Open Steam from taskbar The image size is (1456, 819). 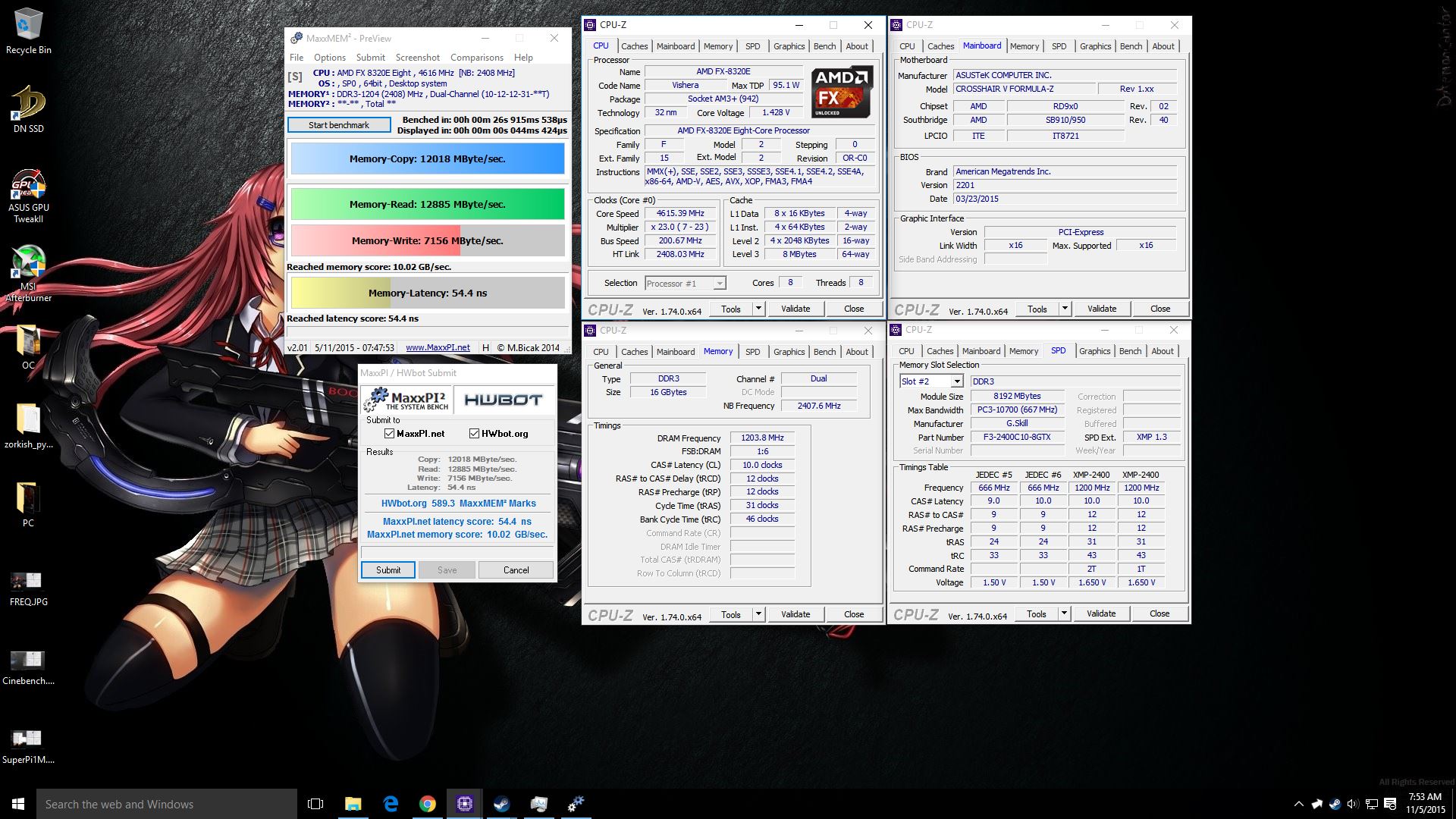point(501,804)
